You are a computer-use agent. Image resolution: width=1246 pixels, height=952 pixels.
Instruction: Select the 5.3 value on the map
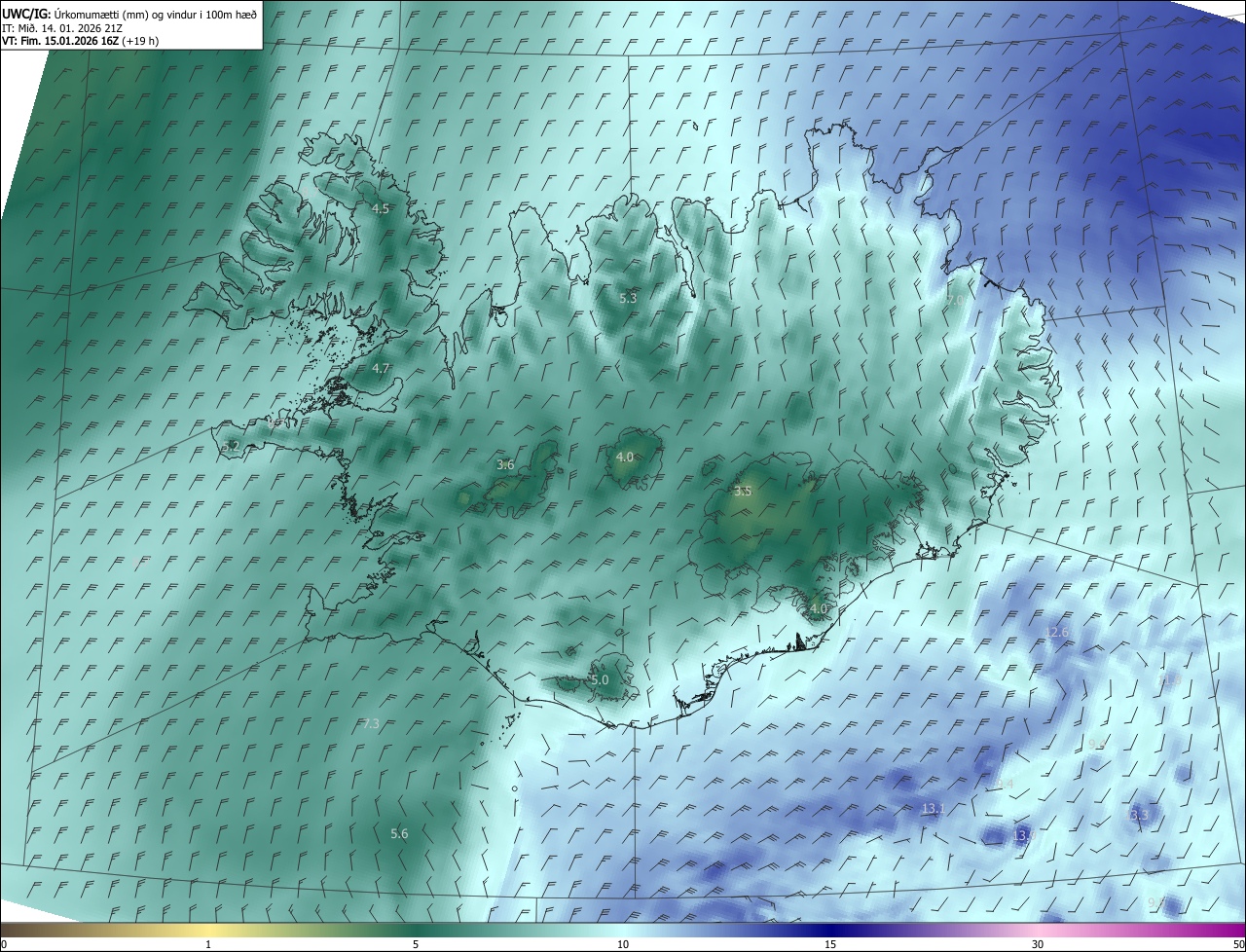pyautogui.click(x=628, y=298)
